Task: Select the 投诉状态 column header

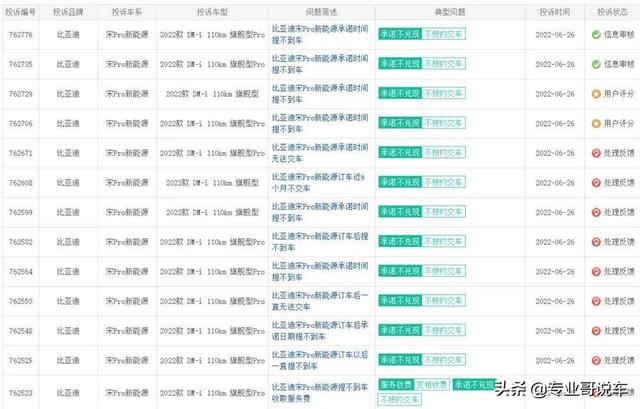Action: tap(612, 12)
